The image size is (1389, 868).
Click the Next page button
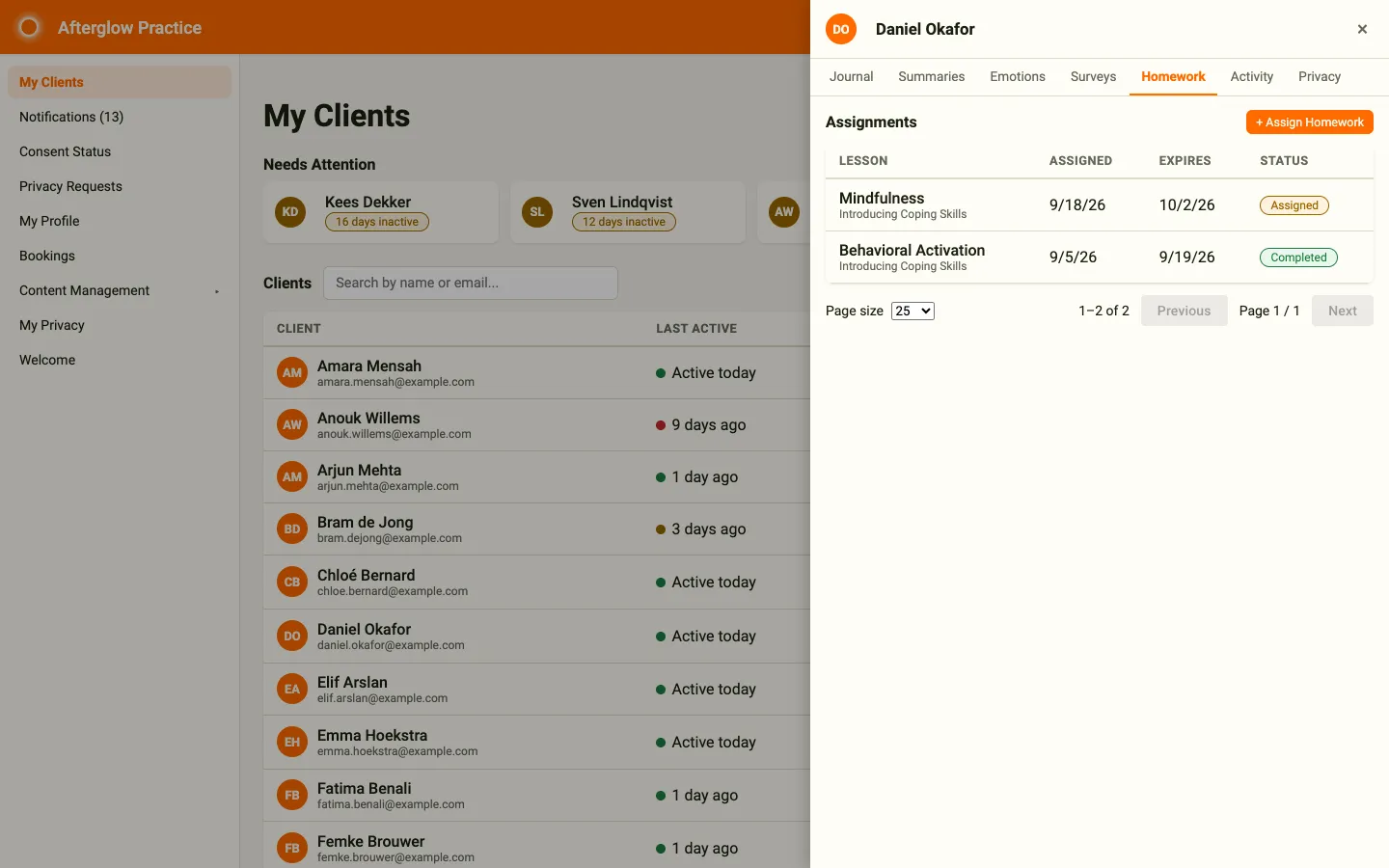pyautogui.click(x=1342, y=311)
